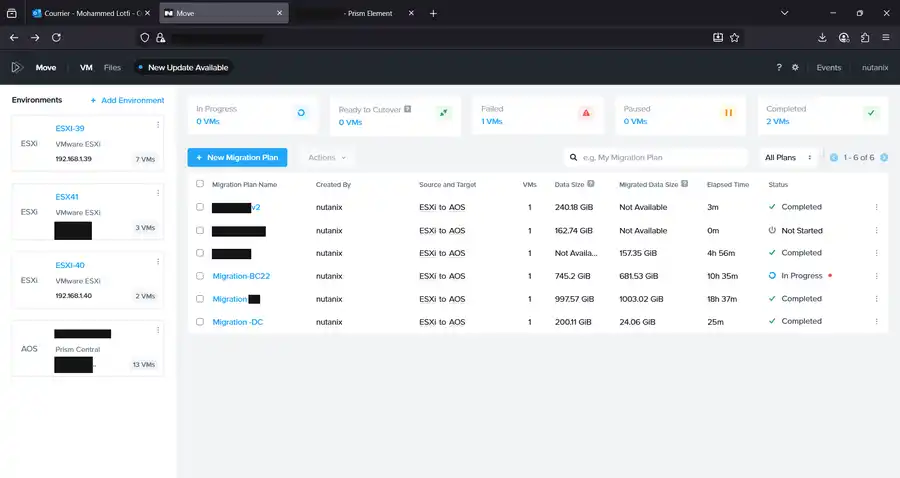This screenshot has width=900, height=478.
Task: Click the Completed 2 VMs count
Action: (777, 121)
